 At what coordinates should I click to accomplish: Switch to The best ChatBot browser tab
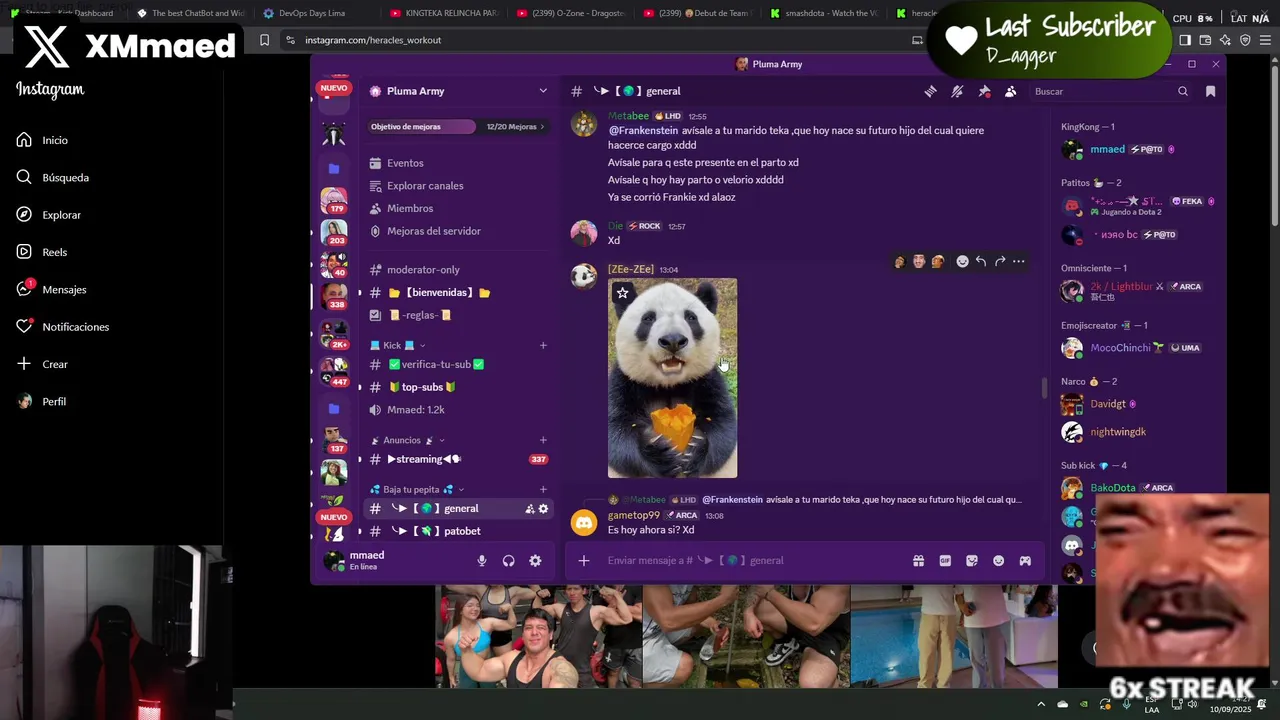(x=190, y=13)
